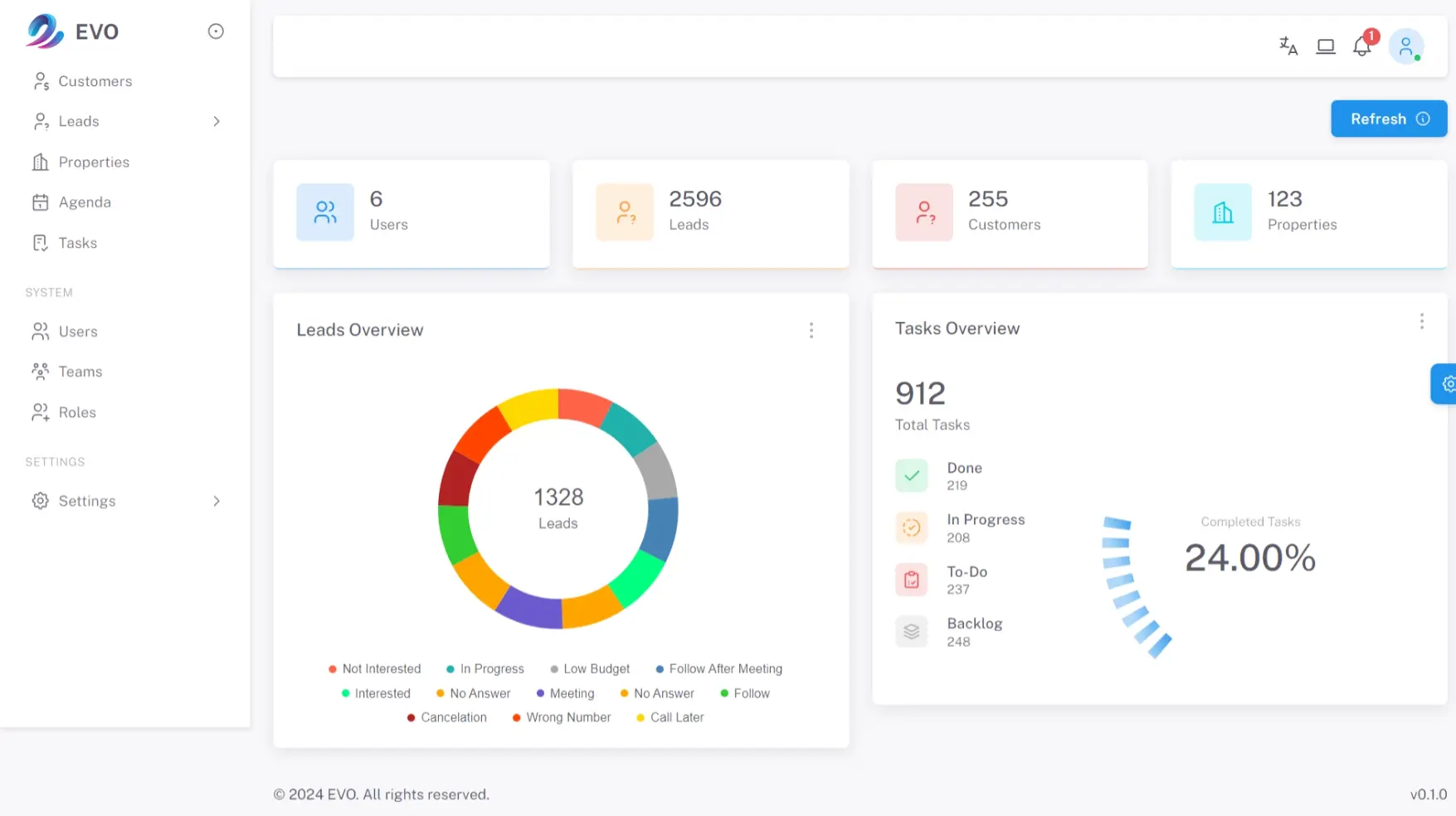Screen dimensions: 1456x816
Task: Click the 255 Customers count
Action: pyautogui.click(x=988, y=199)
